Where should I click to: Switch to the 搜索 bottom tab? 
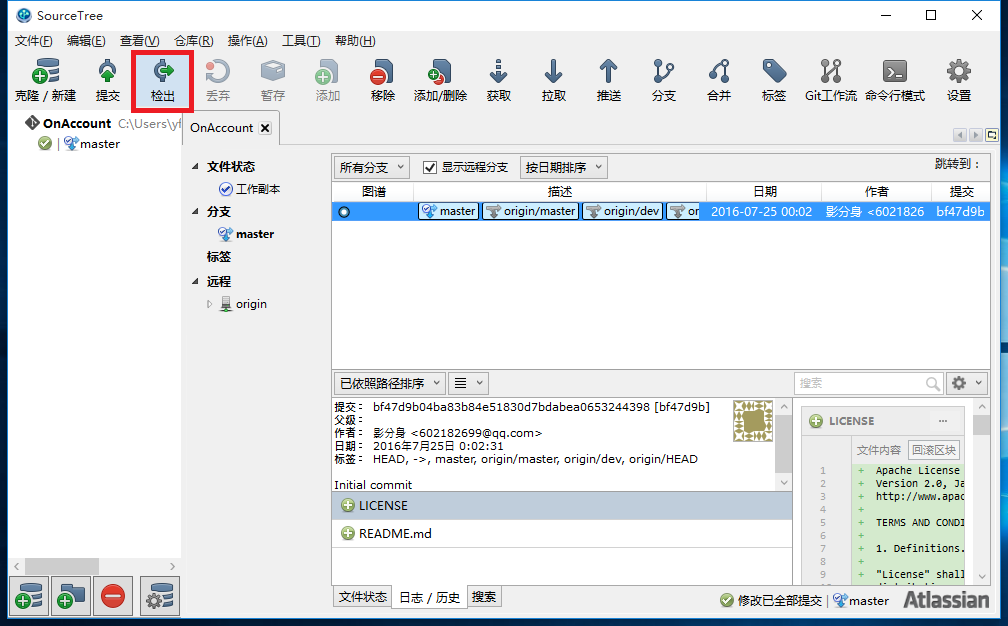click(484, 597)
